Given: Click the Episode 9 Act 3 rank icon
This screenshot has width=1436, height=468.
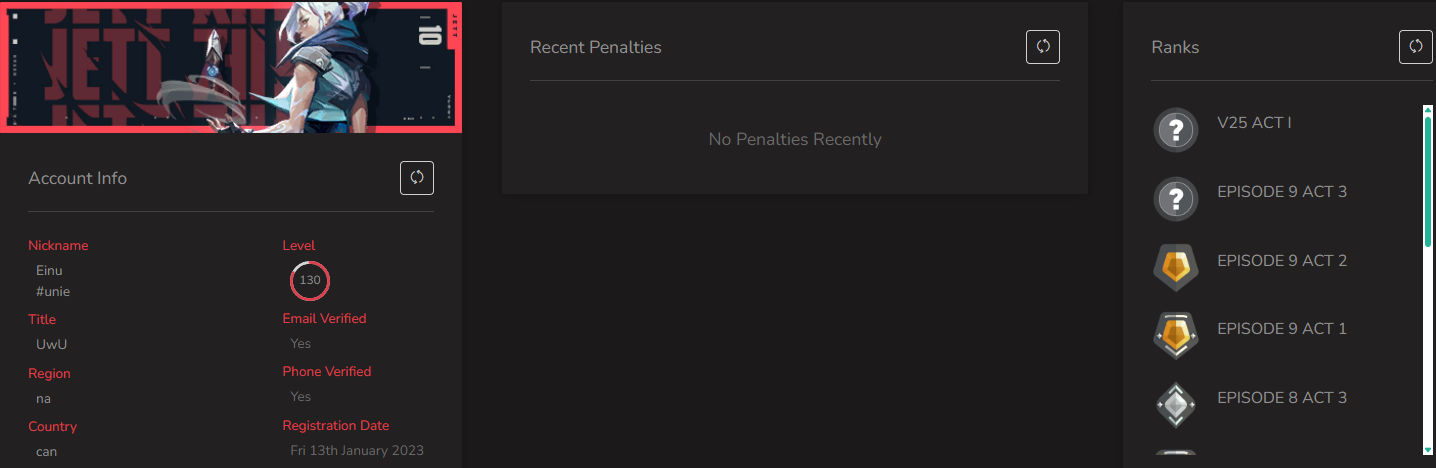Looking at the screenshot, I should 1177,199.
